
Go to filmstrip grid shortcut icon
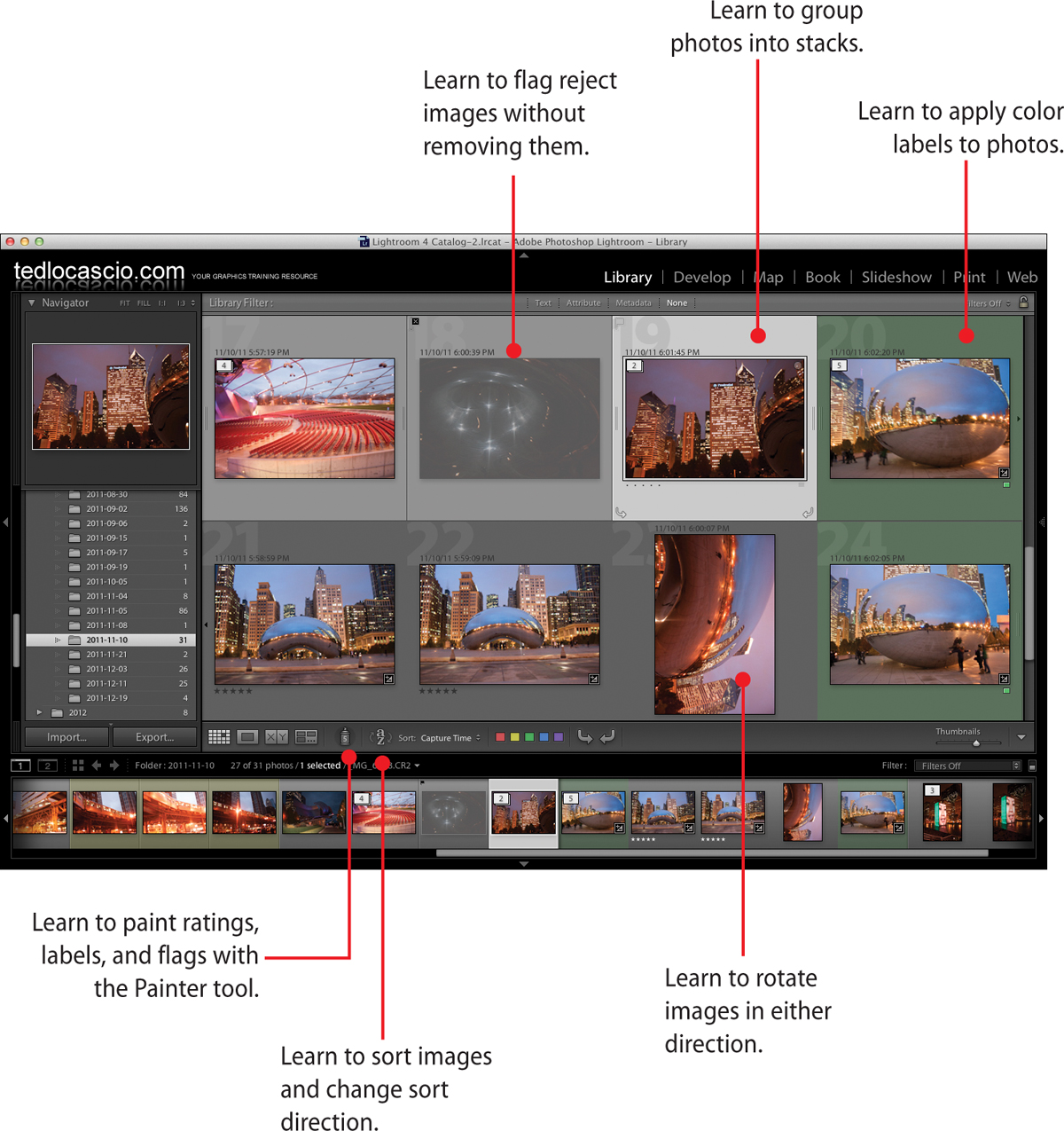tap(78, 765)
